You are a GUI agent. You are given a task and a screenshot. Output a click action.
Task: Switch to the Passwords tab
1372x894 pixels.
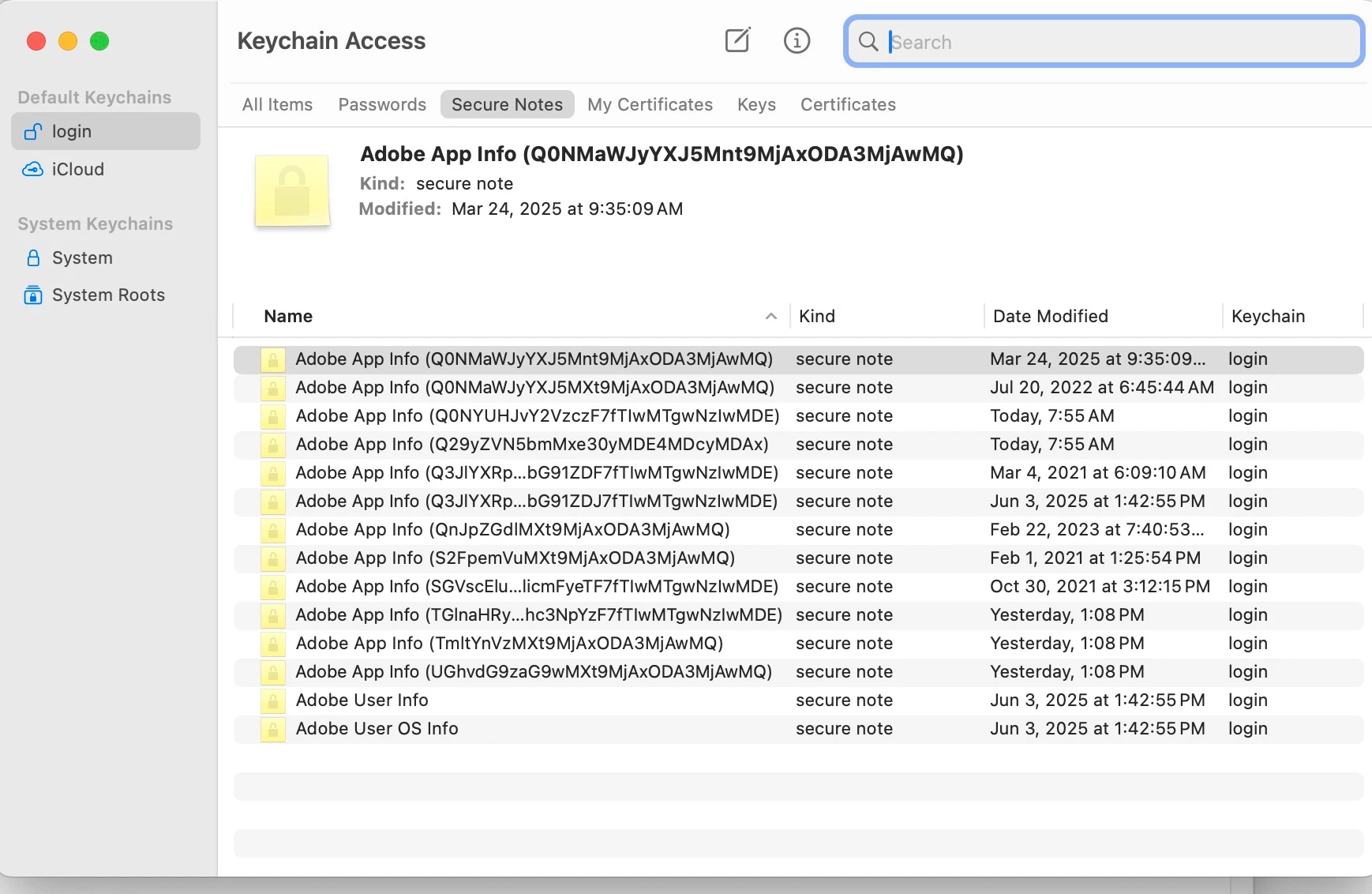(x=382, y=104)
